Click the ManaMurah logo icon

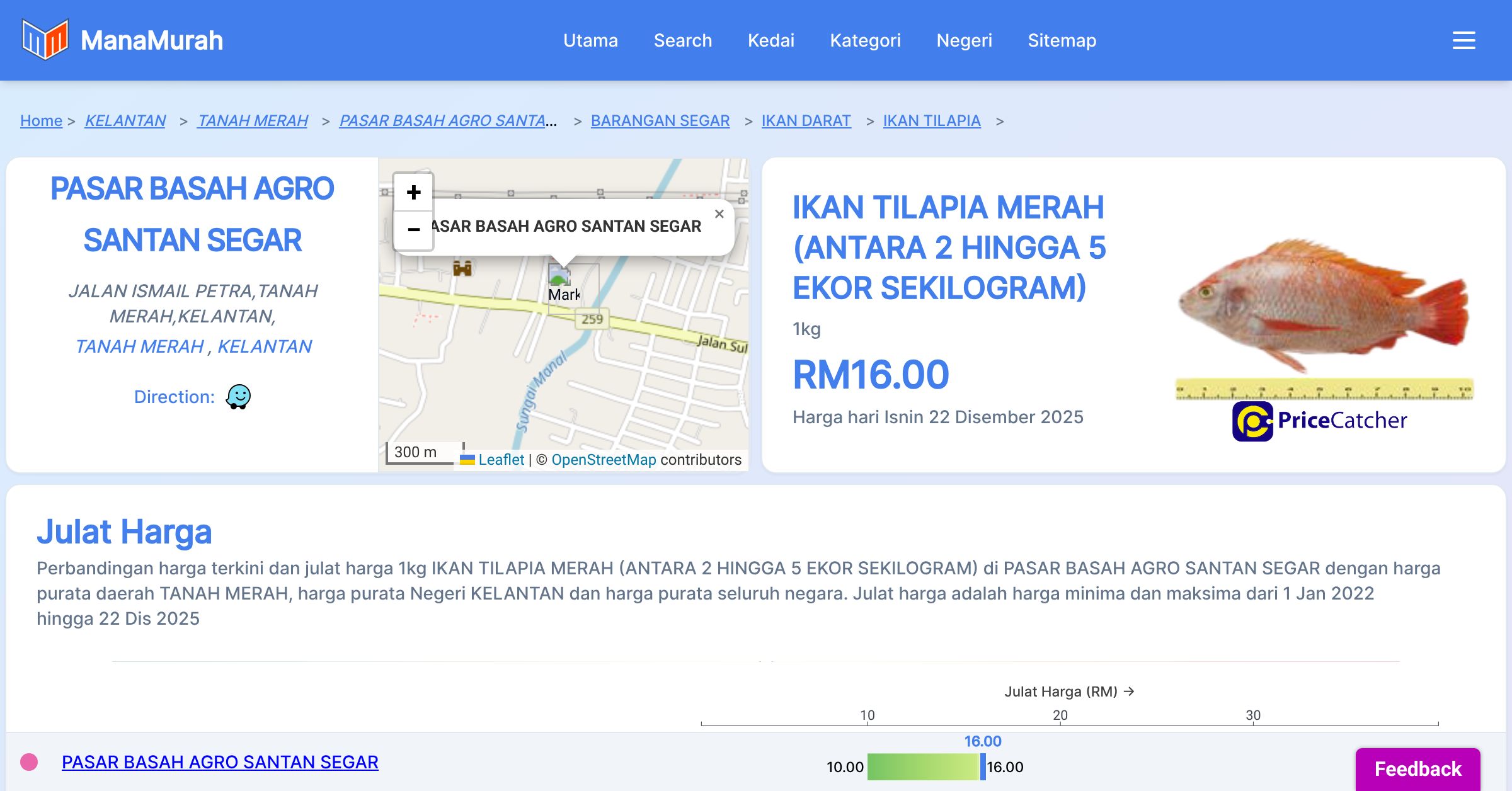(x=44, y=40)
